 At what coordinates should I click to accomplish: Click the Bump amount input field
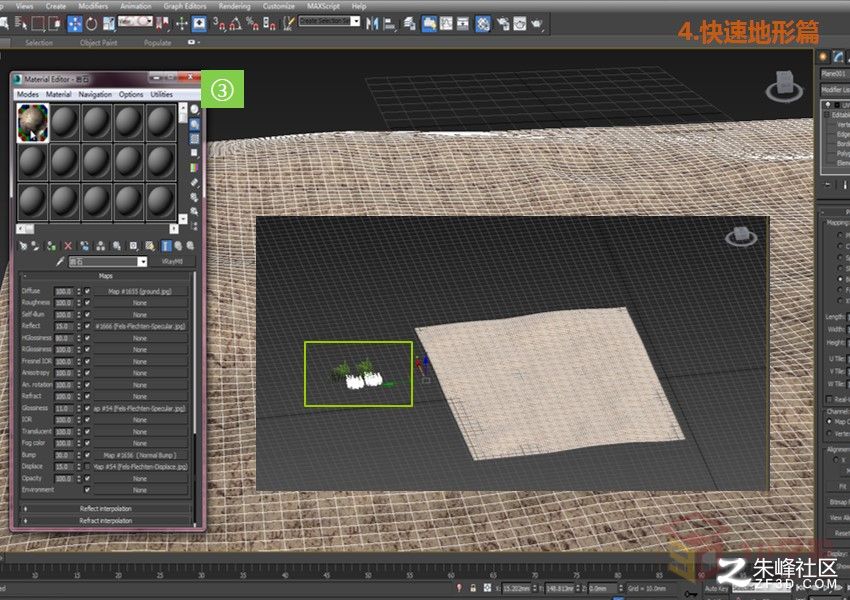coord(64,455)
